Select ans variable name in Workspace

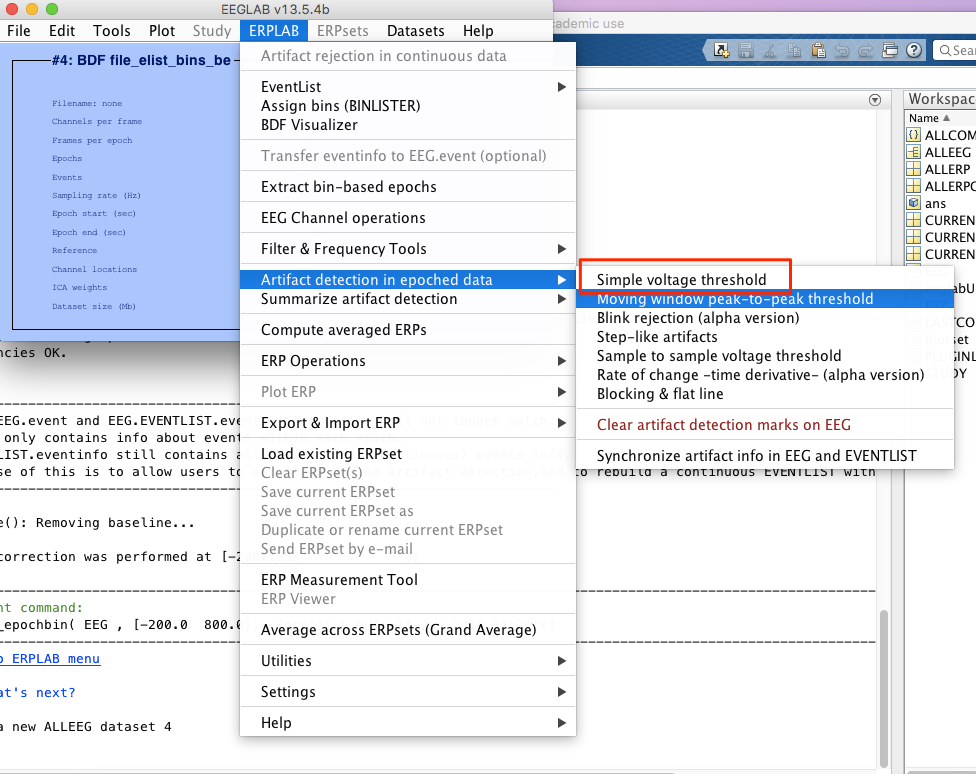coord(935,204)
